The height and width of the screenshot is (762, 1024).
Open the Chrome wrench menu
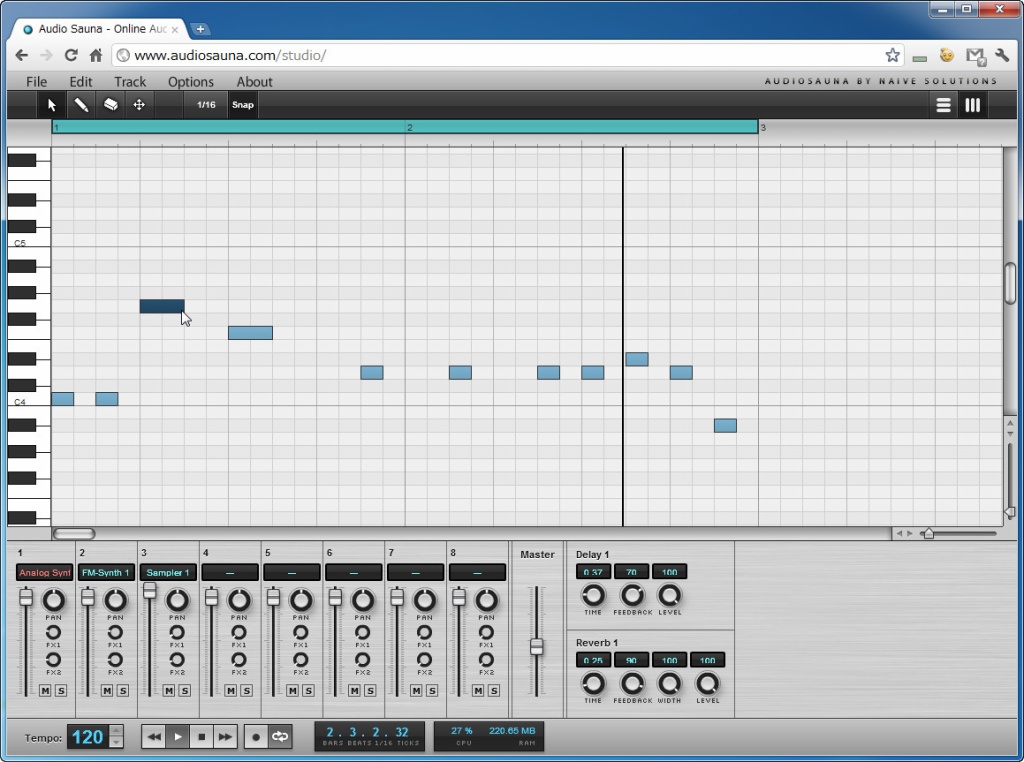click(1002, 56)
